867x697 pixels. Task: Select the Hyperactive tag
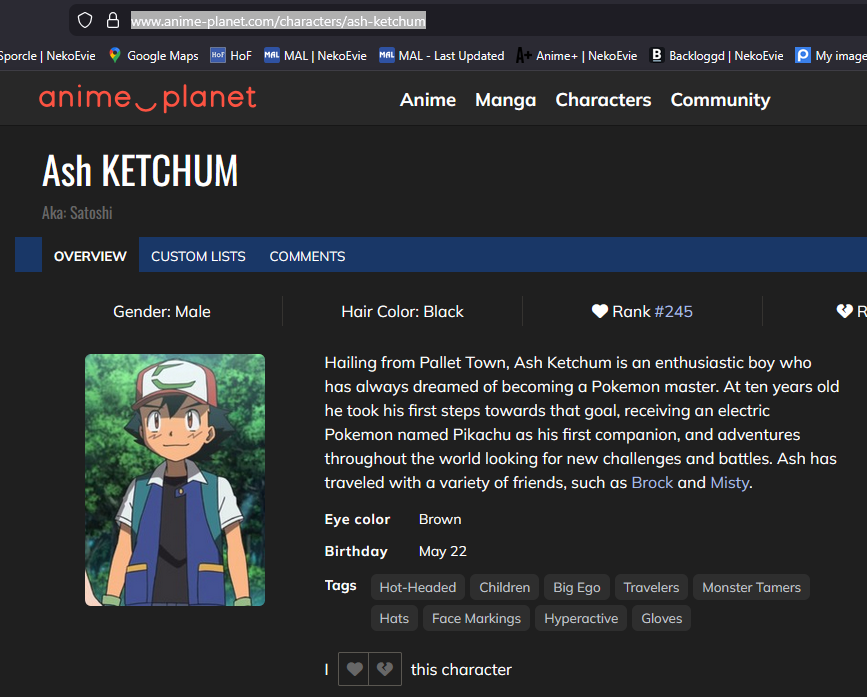click(x=581, y=618)
